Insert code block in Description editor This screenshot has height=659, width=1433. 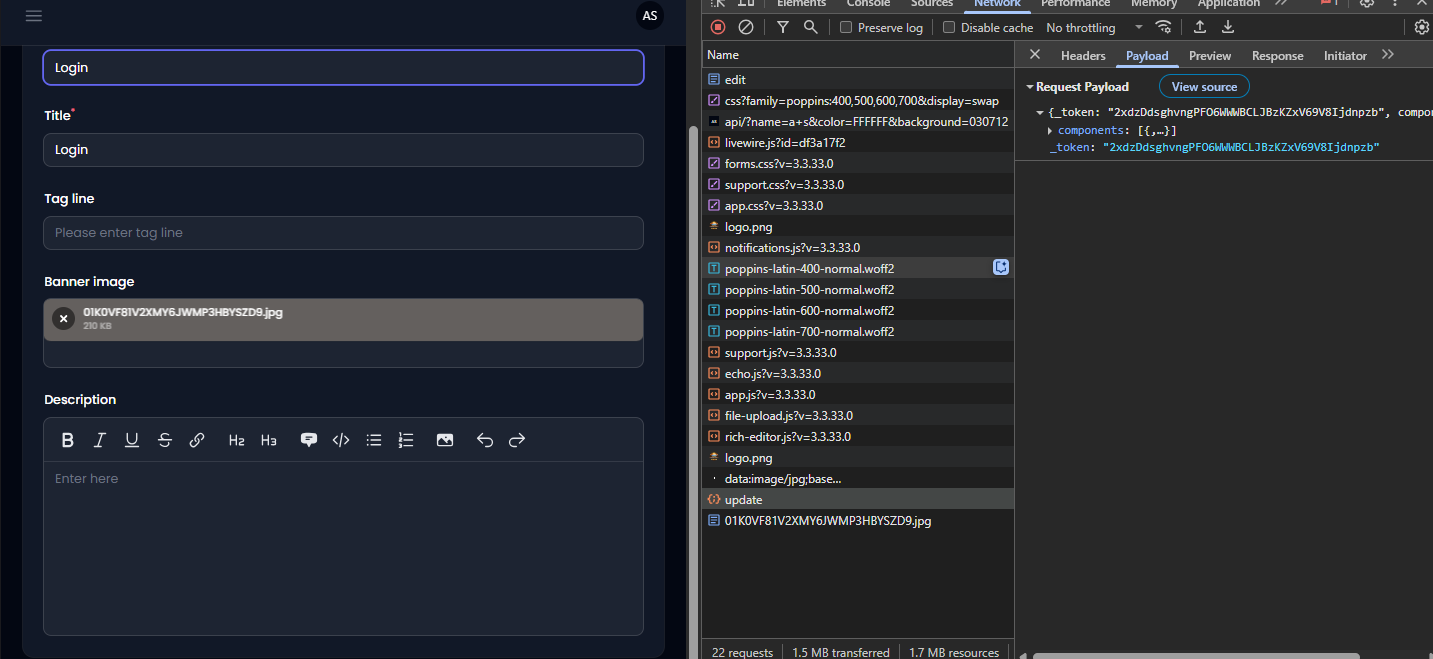341,440
